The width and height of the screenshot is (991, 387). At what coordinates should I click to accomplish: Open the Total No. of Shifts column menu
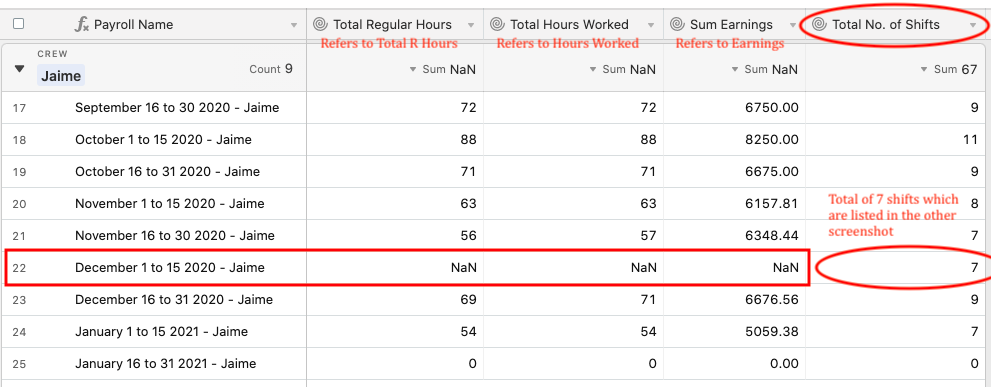(973, 25)
